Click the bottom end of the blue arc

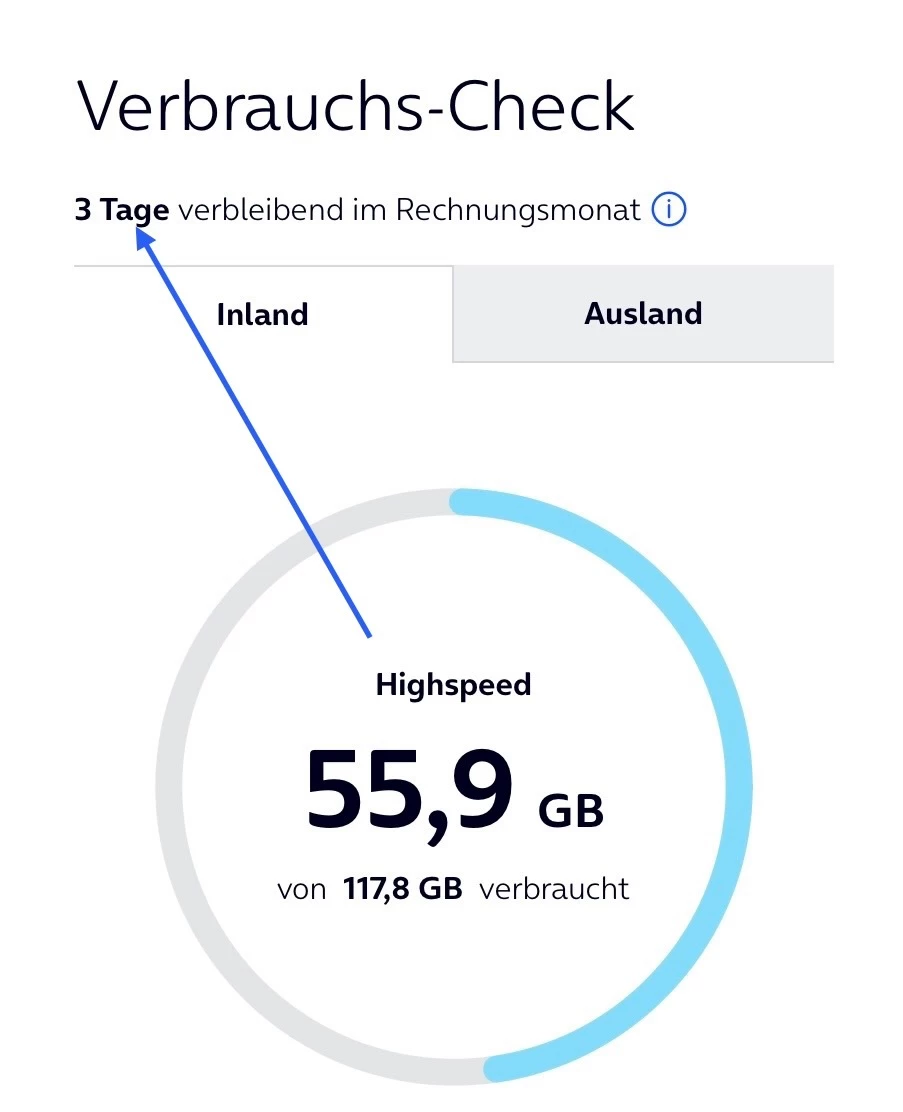(x=497, y=1068)
